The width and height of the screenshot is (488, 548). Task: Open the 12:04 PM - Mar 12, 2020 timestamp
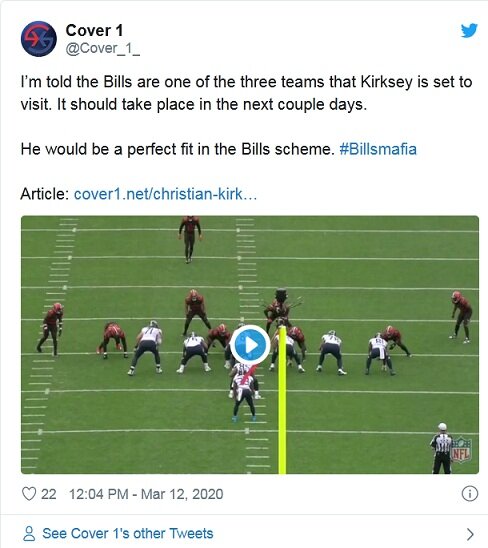coord(146,494)
